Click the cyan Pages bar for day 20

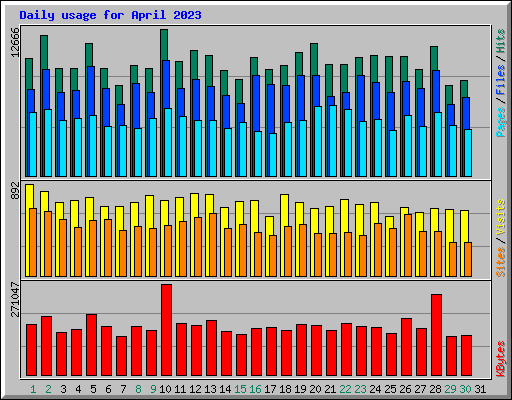pos(318,141)
